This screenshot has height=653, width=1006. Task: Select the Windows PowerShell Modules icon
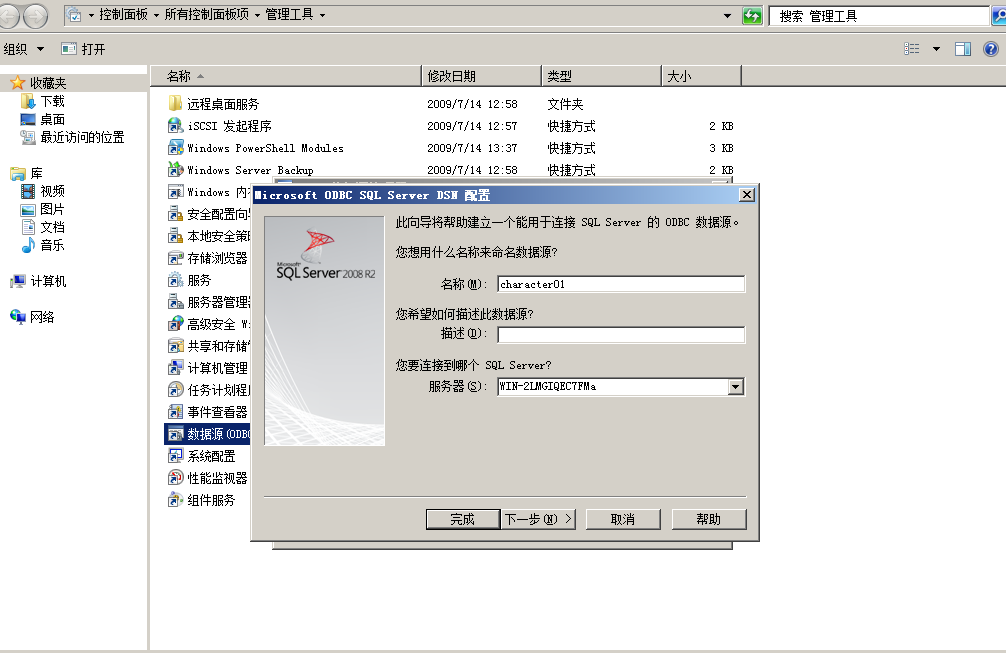tap(175, 148)
